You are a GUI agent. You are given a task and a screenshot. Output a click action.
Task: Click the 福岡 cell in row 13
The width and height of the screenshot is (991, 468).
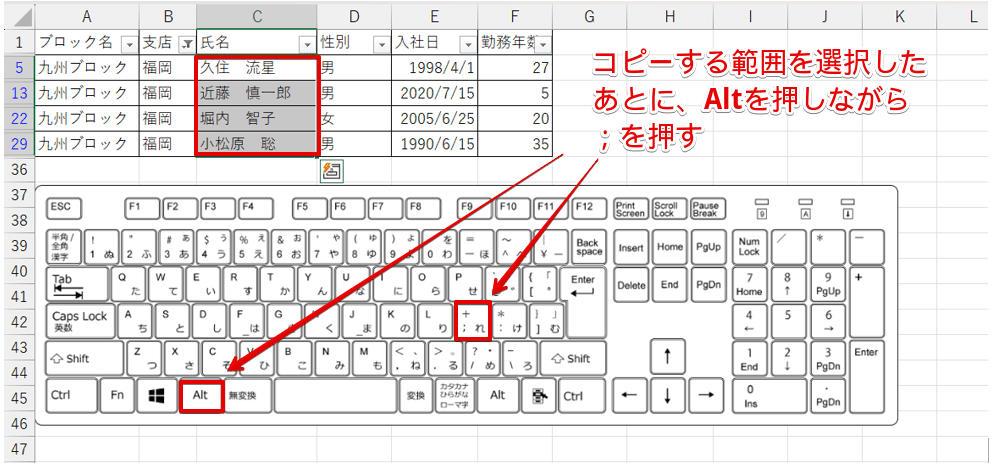point(168,93)
